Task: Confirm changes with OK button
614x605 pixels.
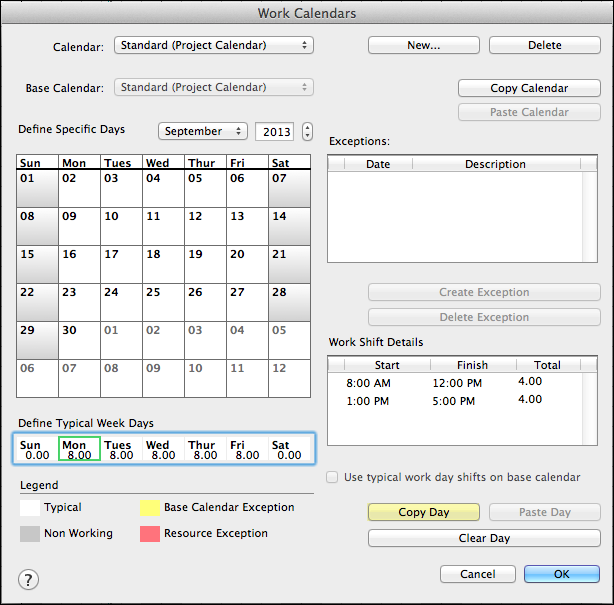Action: coord(561,574)
